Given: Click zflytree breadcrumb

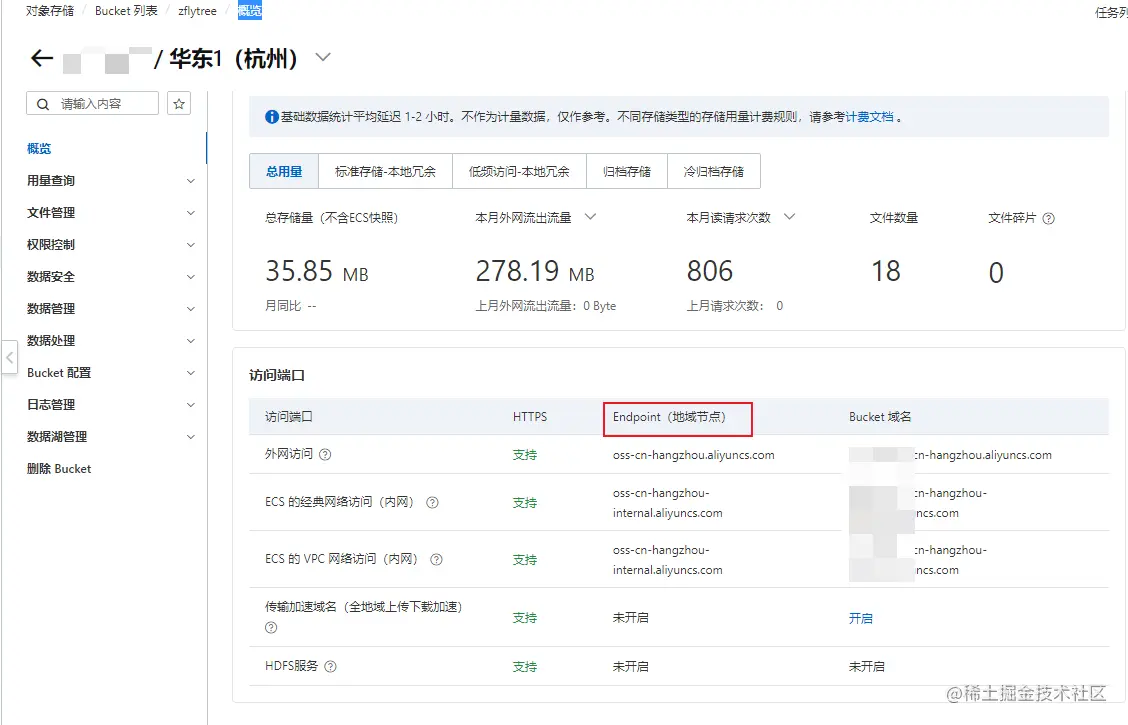Looking at the screenshot, I should (197, 11).
